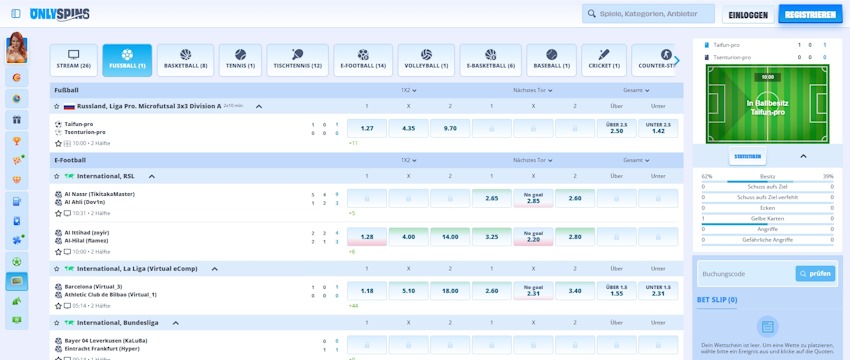The image size is (850, 360).
Task: Open the trophy icon in the sidebar
Action: click(17, 141)
